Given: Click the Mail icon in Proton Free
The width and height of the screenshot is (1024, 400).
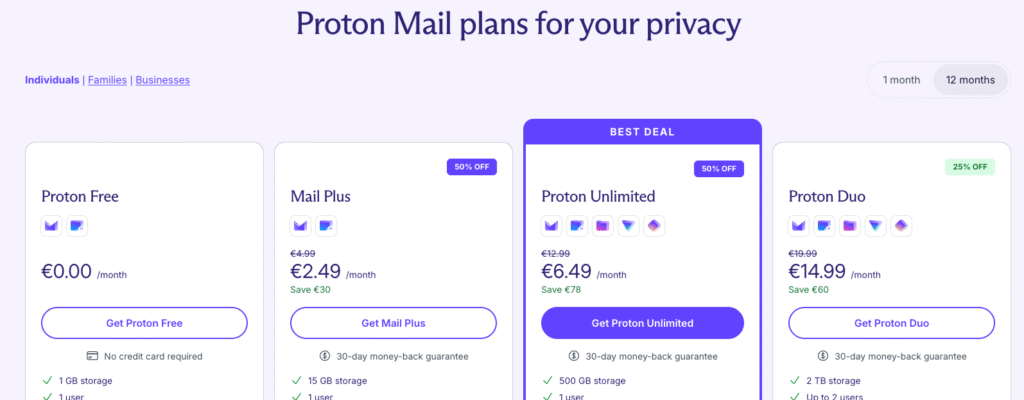Looking at the screenshot, I should (x=51, y=226).
